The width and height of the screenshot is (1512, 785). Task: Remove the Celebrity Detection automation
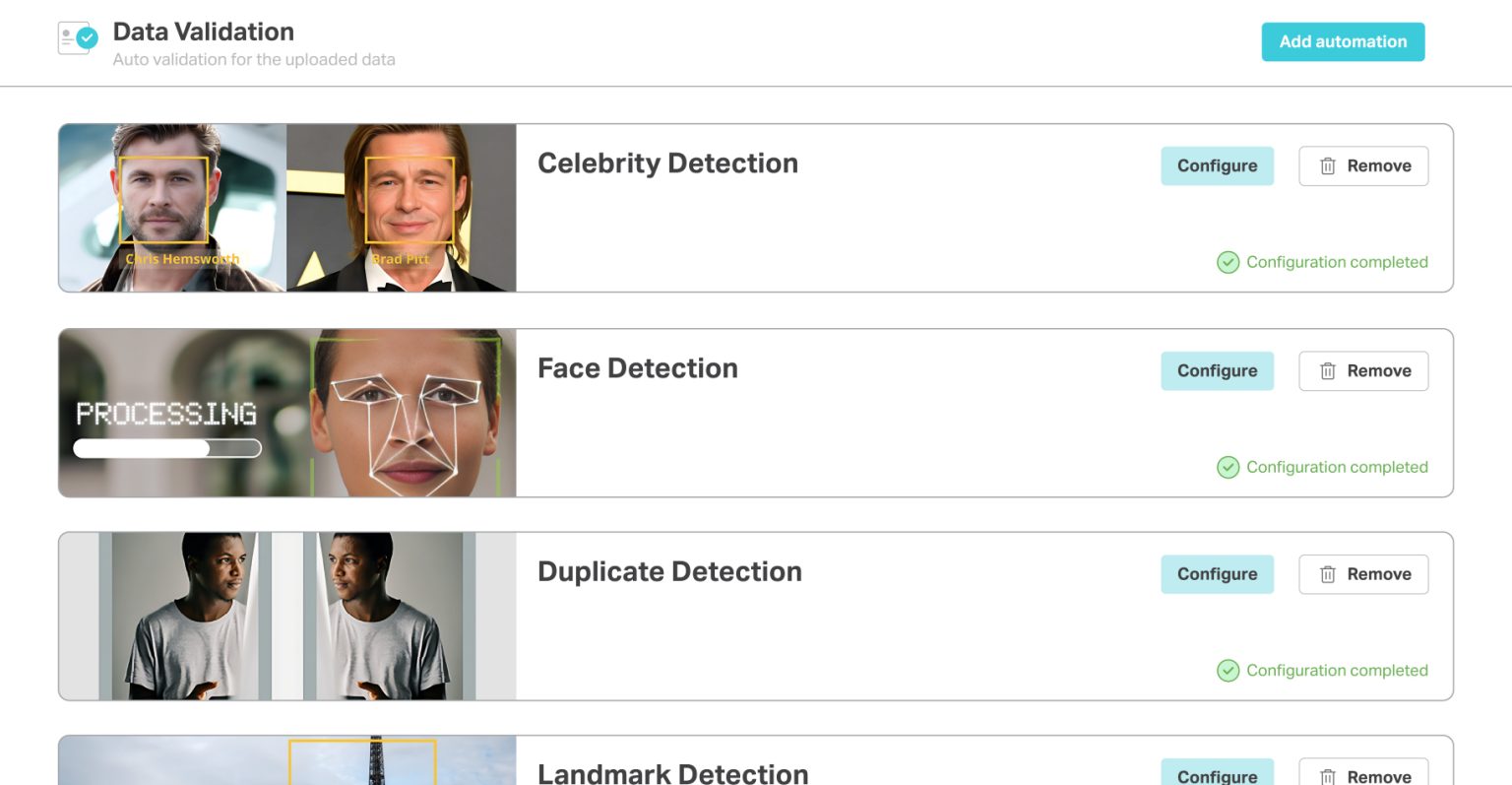(1363, 166)
